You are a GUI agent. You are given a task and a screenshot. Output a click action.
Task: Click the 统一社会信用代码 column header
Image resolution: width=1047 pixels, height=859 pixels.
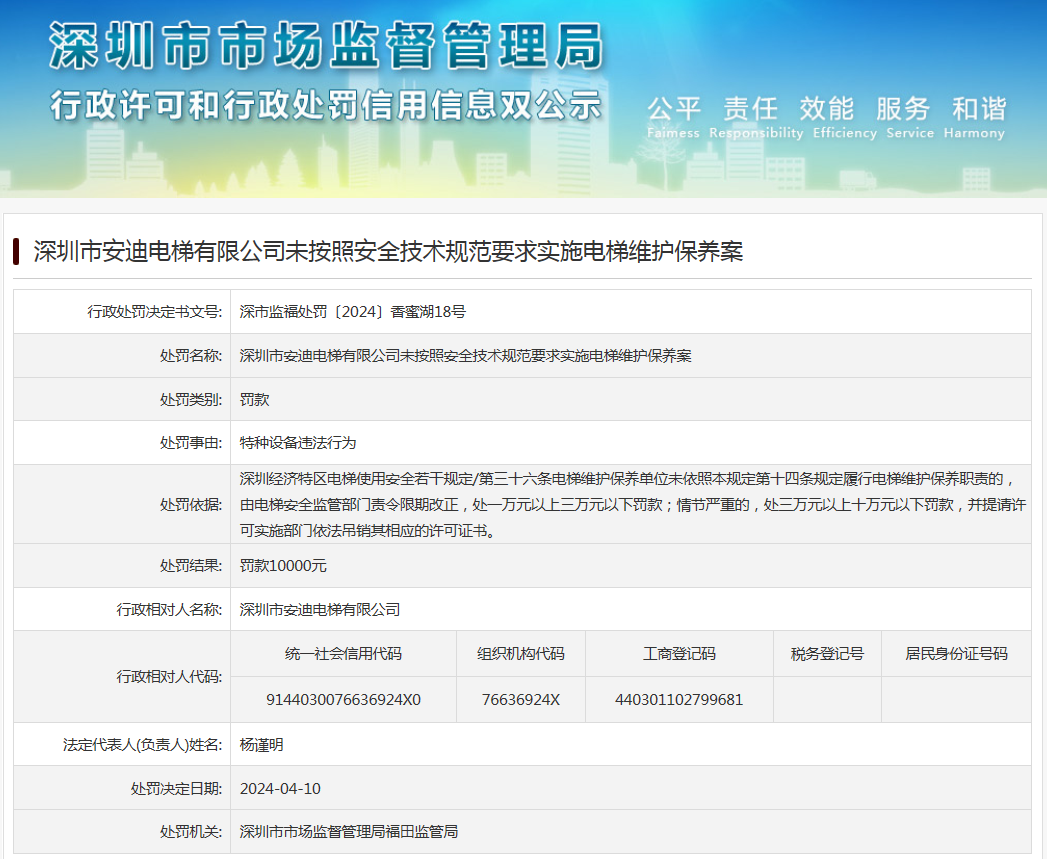click(x=343, y=654)
